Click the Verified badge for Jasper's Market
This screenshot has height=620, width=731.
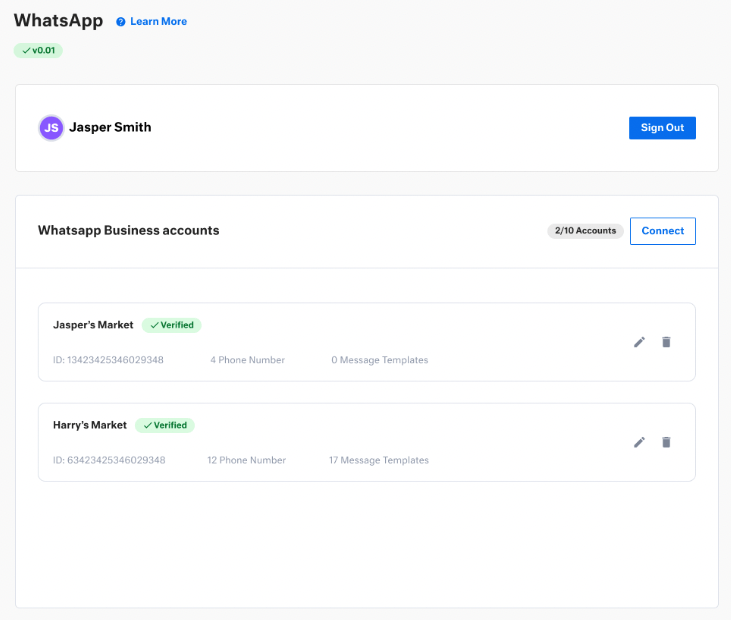click(x=172, y=325)
